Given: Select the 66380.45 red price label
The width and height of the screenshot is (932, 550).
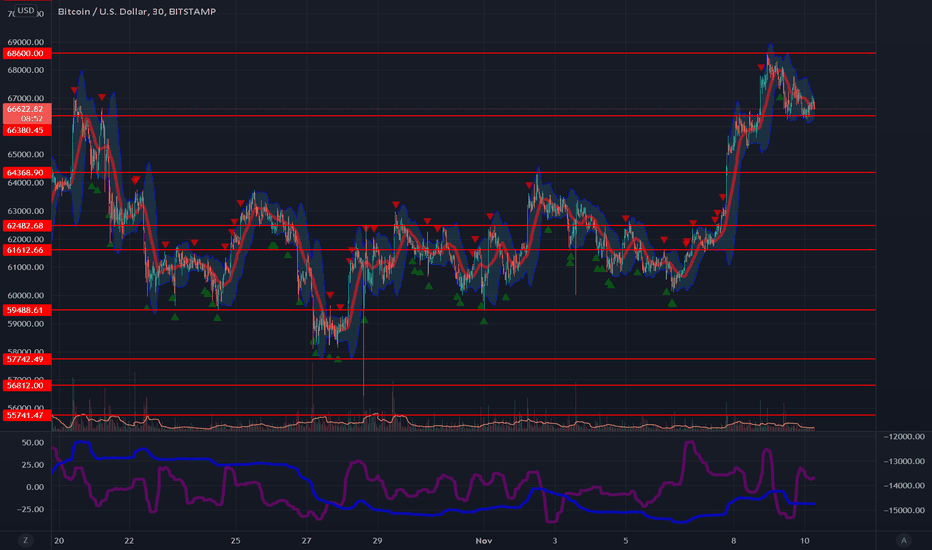Looking at the screenshot, I should [x=27, y=130].
